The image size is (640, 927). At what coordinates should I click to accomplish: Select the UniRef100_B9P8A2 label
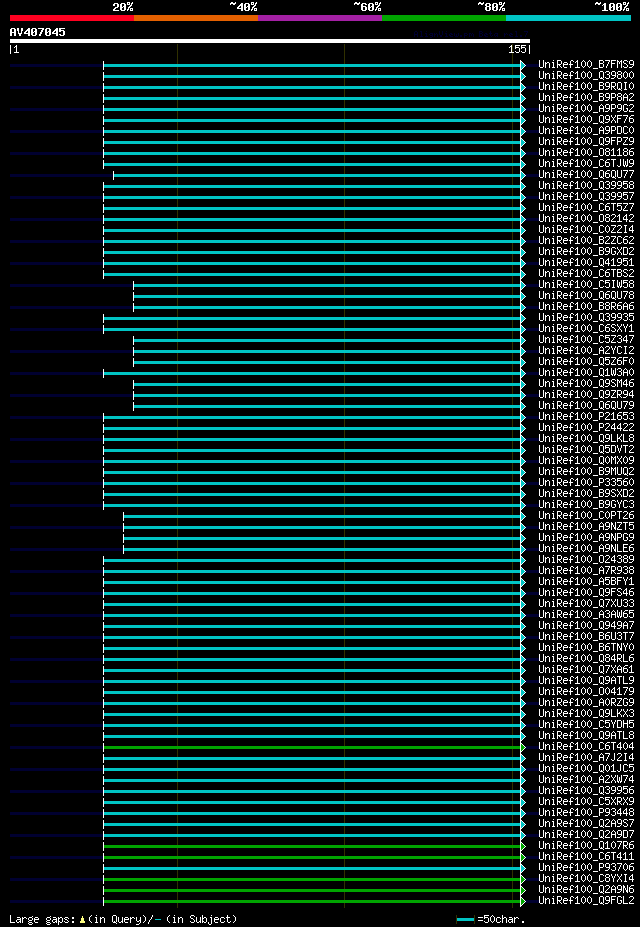[x=586, y=98]
